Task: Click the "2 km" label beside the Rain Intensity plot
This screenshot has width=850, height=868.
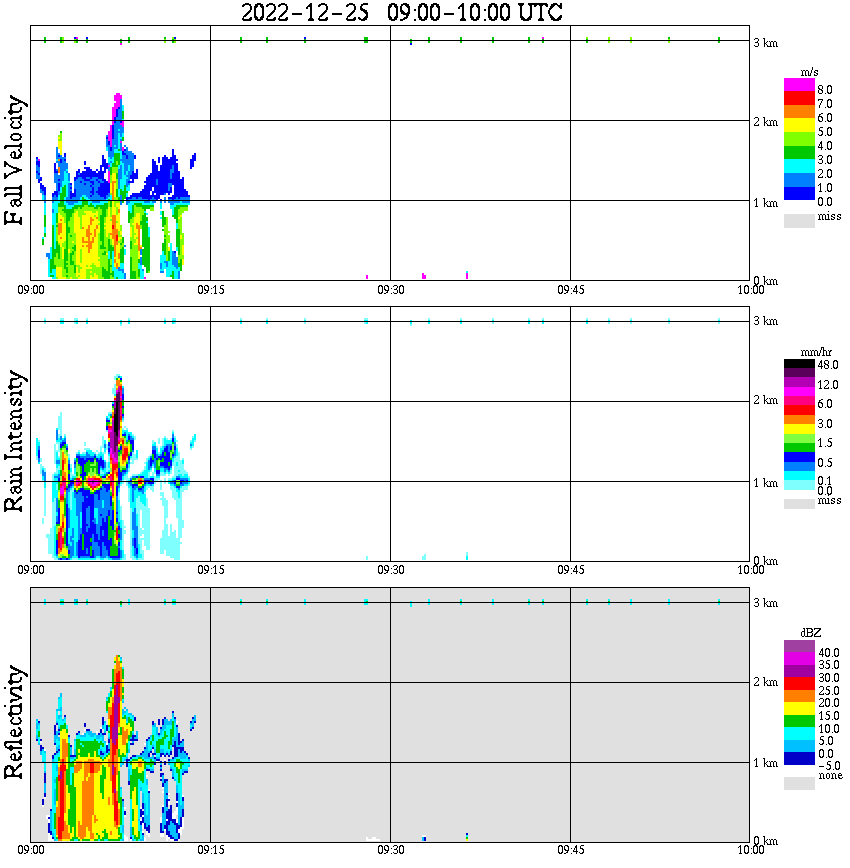Action: (x=766, y=400)
